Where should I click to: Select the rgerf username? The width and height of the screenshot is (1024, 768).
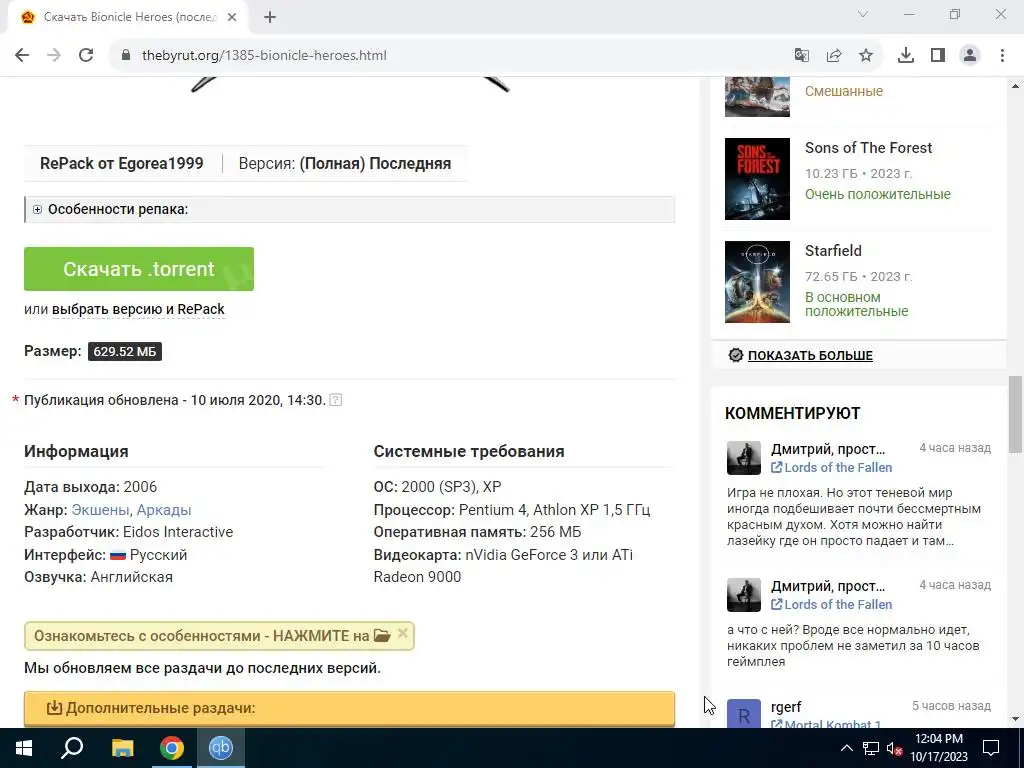coord(786,707)
